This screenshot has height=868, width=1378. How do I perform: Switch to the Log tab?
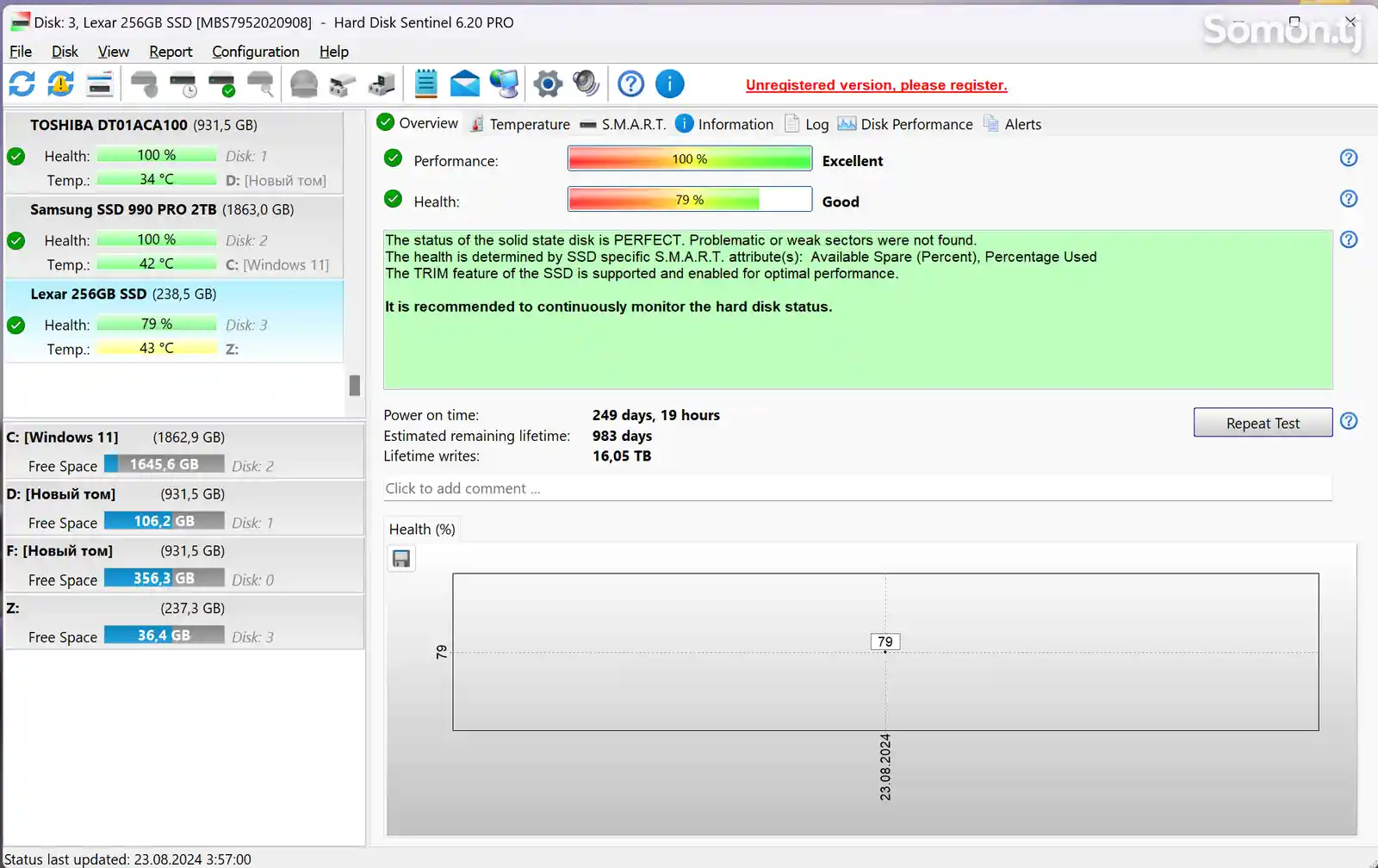click(806, 124)
